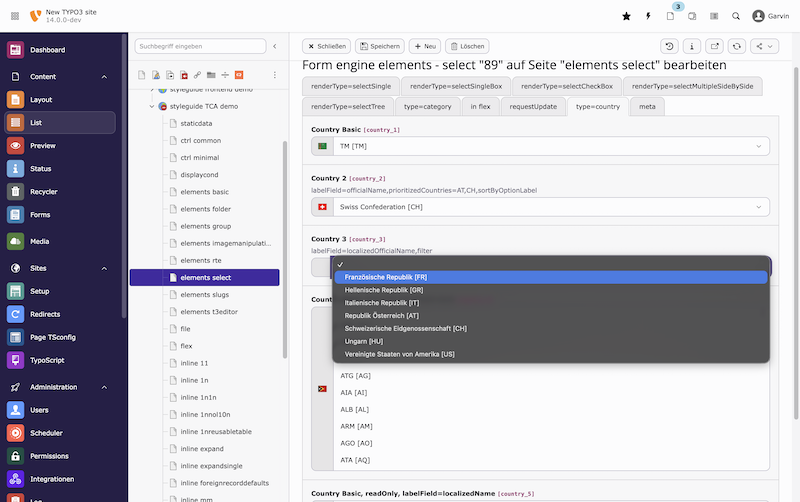The image size is (800, 502).
Task: Open the Country 2 dropdown
Action: point(541,207)
